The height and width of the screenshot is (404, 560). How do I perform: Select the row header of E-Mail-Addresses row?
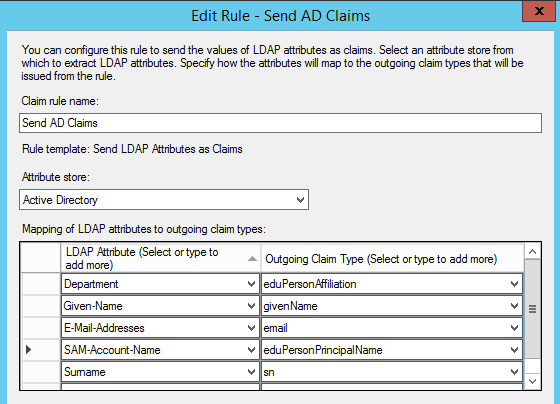pyautogui.click(x=41, y=328)
